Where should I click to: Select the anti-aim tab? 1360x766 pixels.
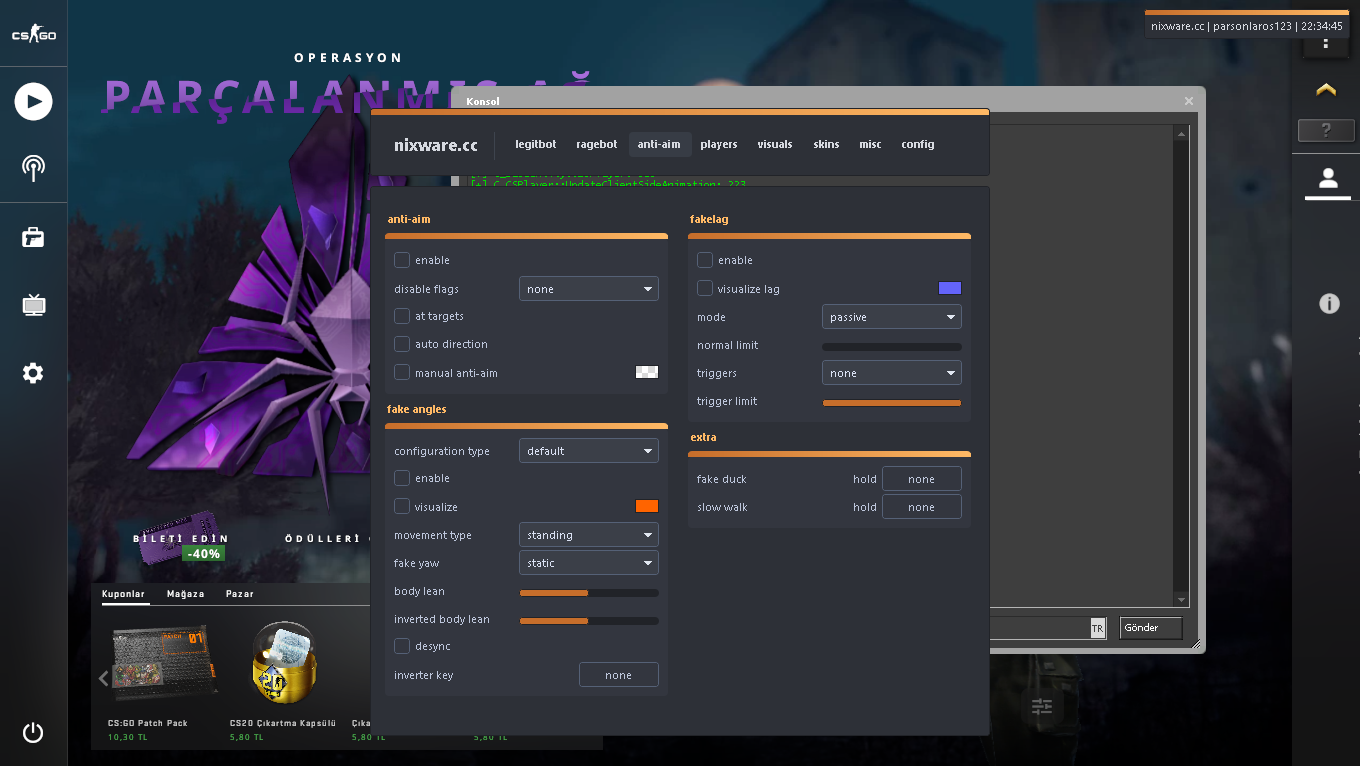coord(659,144)
